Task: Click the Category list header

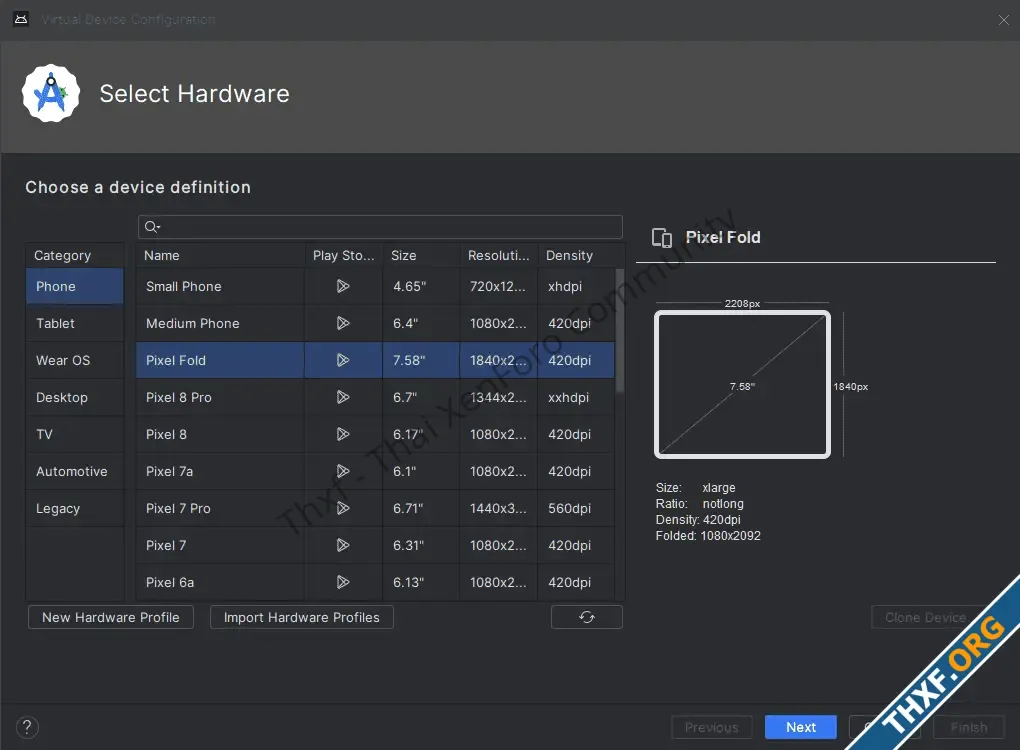Action: (x=75, y=256)
